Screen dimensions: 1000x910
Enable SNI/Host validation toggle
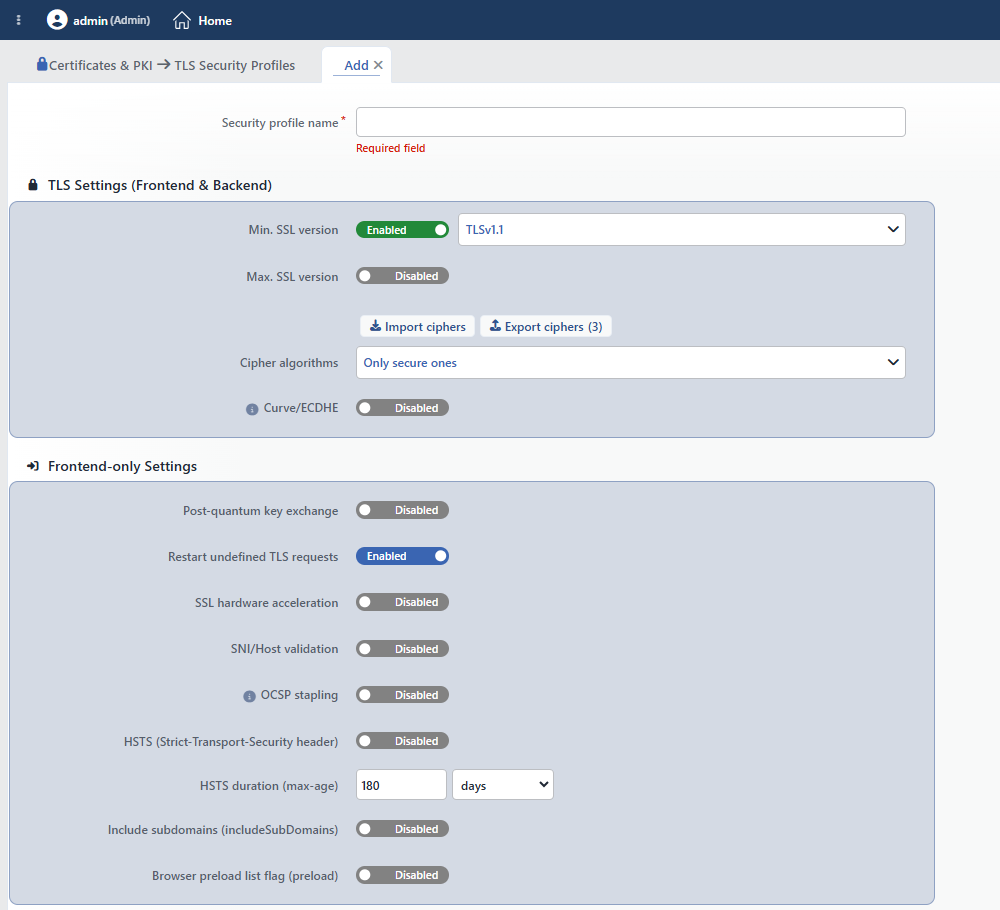coord(402,649)
